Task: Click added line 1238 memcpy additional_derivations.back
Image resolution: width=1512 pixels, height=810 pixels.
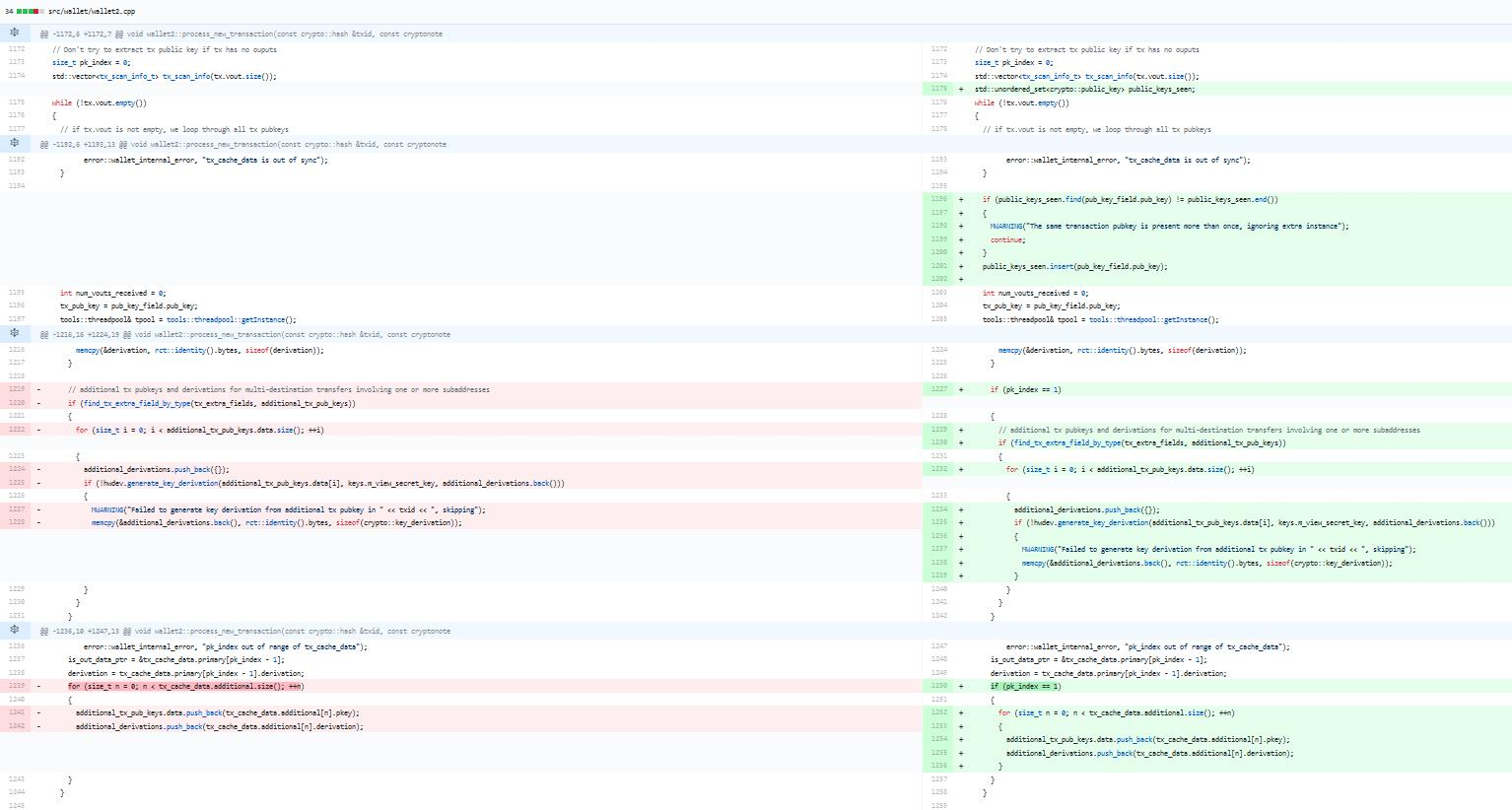Action: 1206,563
